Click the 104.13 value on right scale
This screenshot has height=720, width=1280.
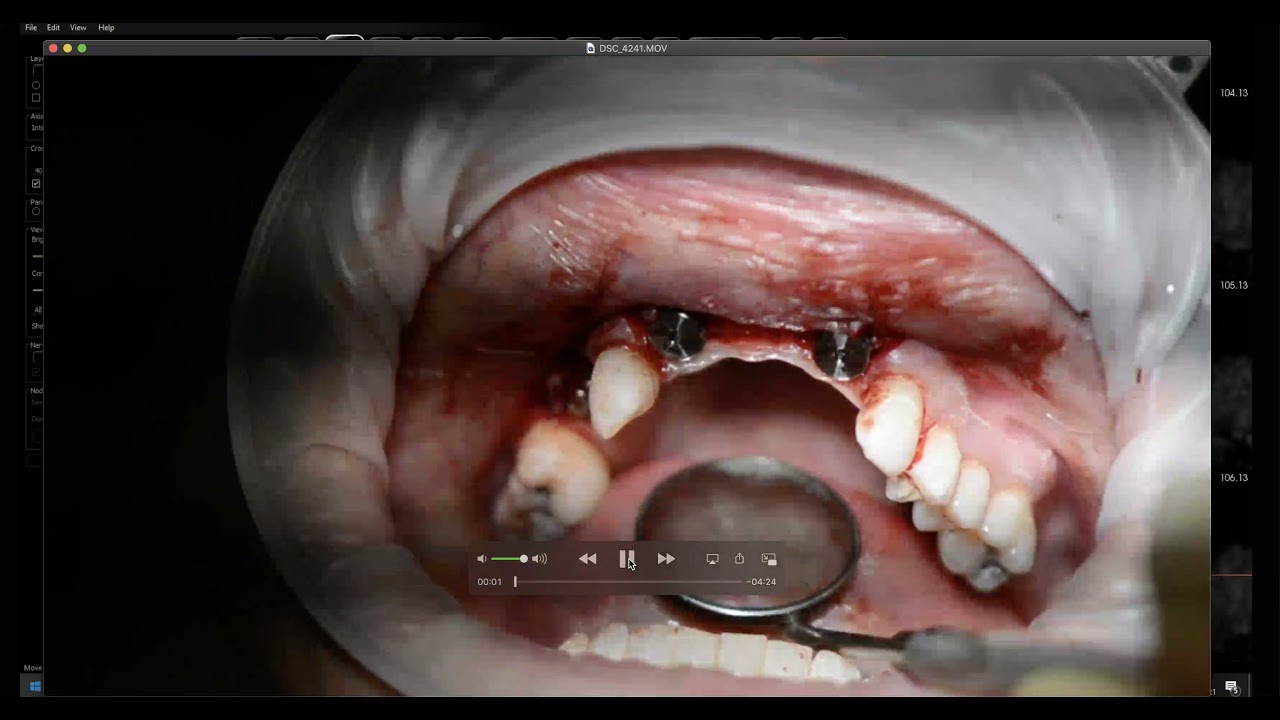(x=1234, y=93)
